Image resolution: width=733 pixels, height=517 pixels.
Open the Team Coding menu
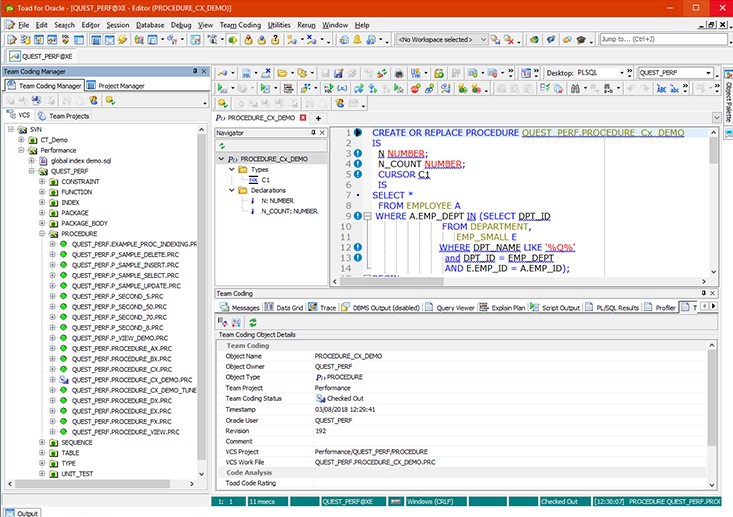click(x=240, y=25)
